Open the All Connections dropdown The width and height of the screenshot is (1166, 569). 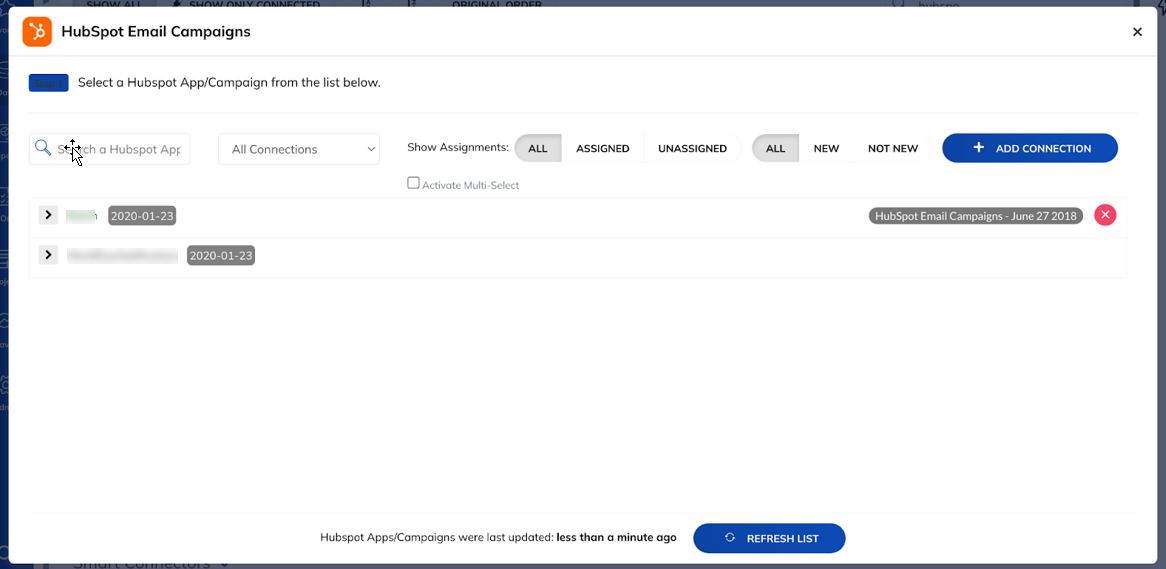click(299, 149)
